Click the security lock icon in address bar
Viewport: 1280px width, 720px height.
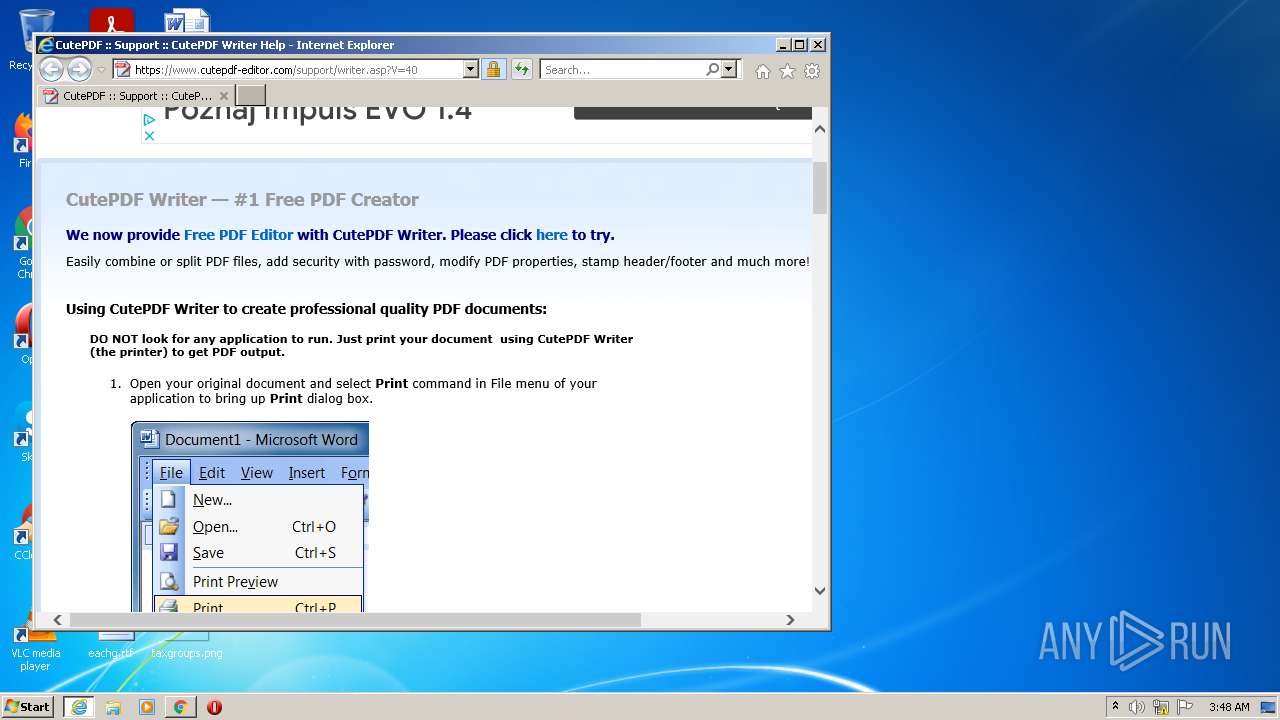tap(493, 69)
